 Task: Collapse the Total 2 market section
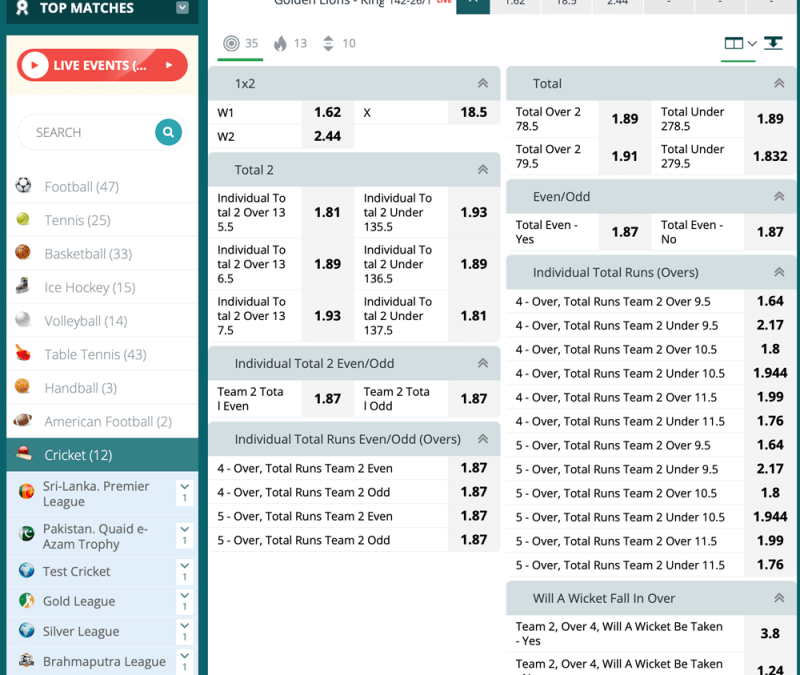(x=483, y=169)
